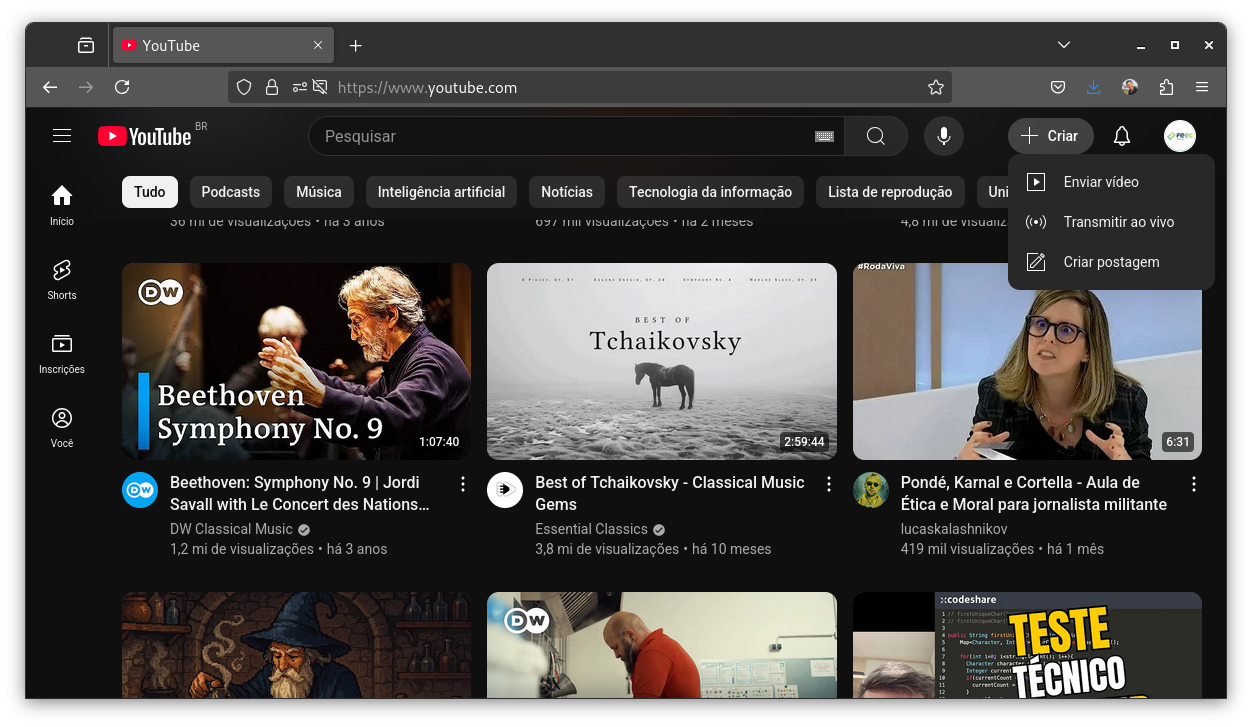Go to Início in the sidebar
The image size is (1252, 727).
click(62, 205)
